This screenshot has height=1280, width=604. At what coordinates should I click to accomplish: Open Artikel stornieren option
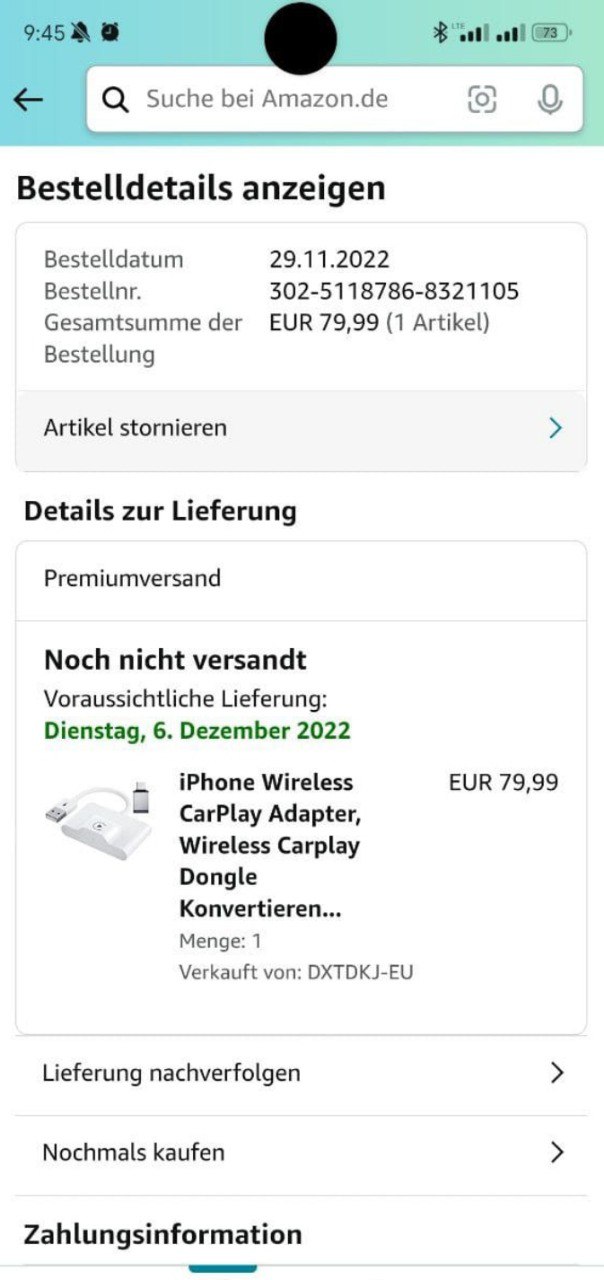pos(136,428)
